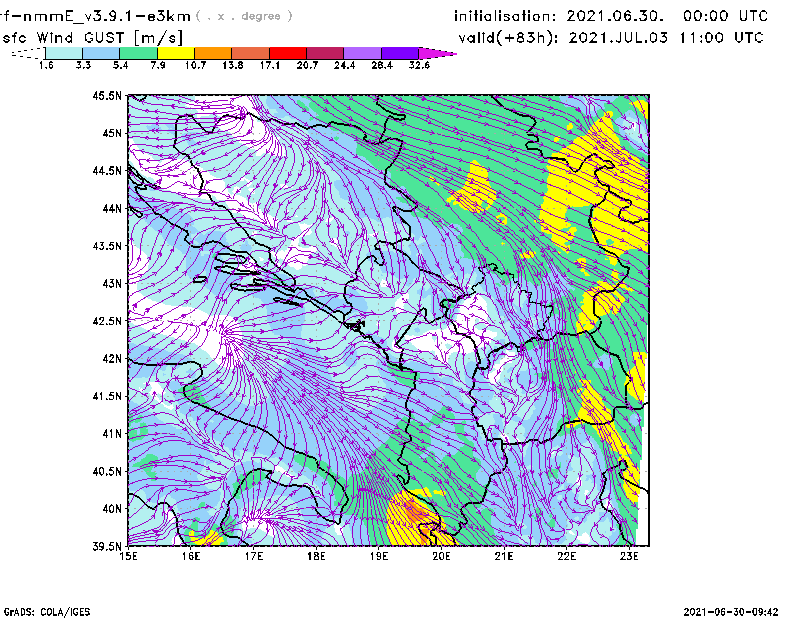Click the '15E' longitude label

coord(128,556)
